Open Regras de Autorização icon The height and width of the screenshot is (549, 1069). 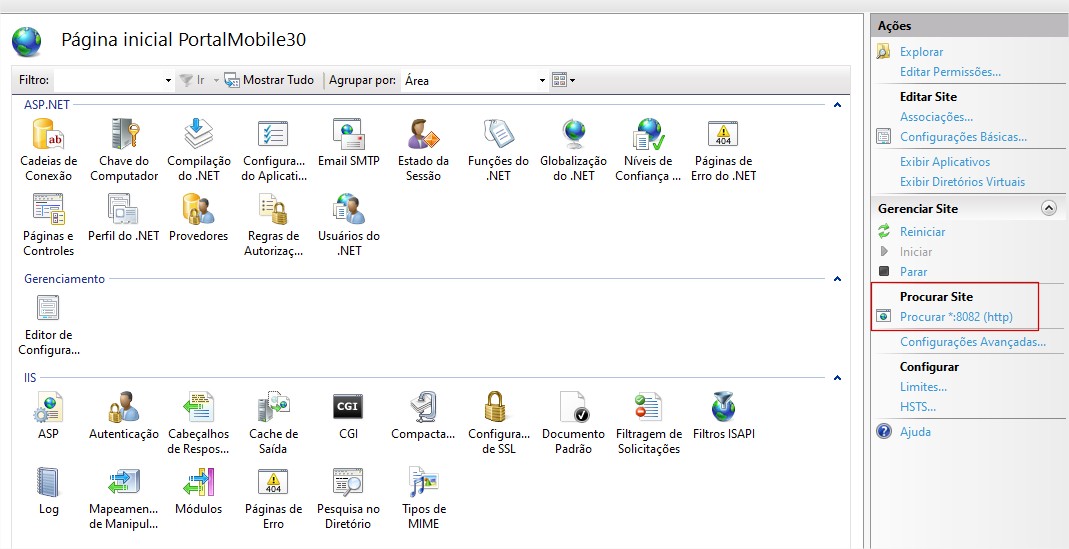click(x=274, y=225)
